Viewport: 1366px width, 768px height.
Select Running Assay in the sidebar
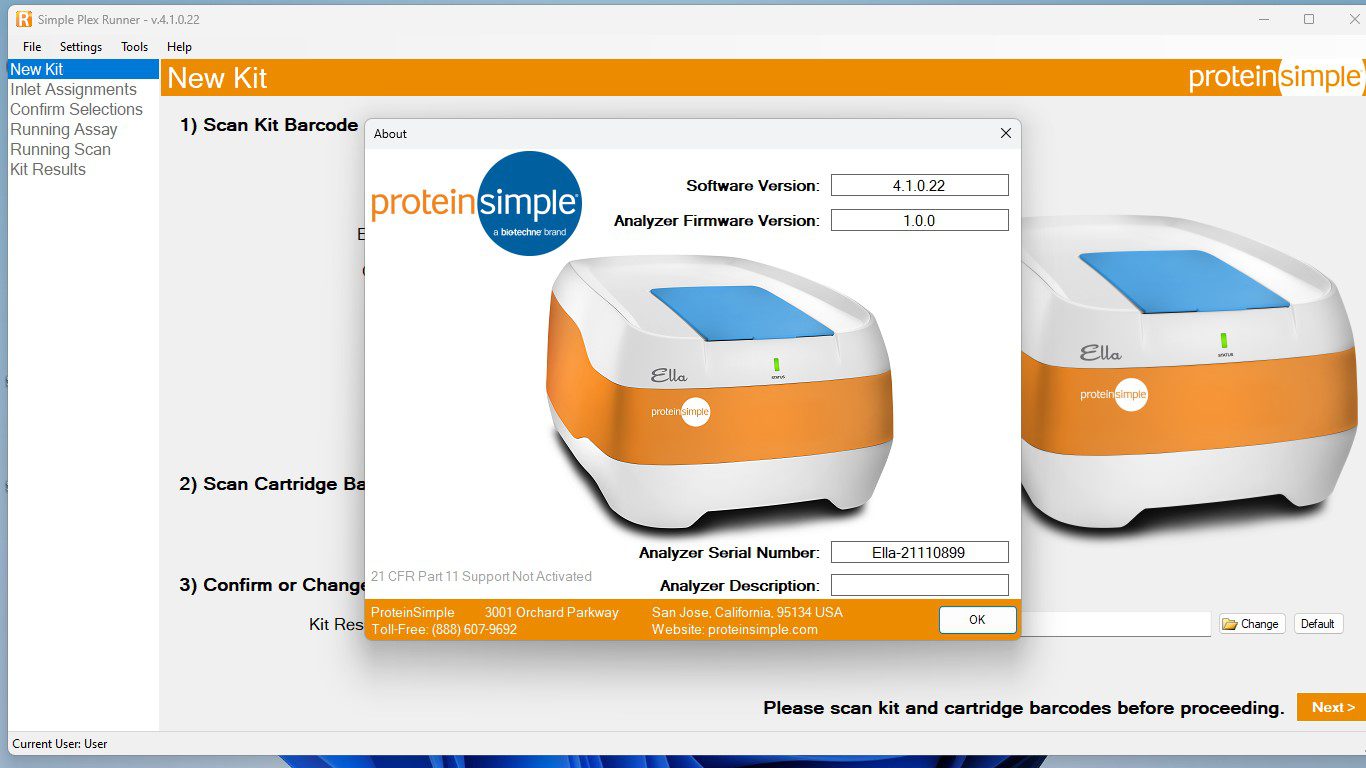coord(63,129)
